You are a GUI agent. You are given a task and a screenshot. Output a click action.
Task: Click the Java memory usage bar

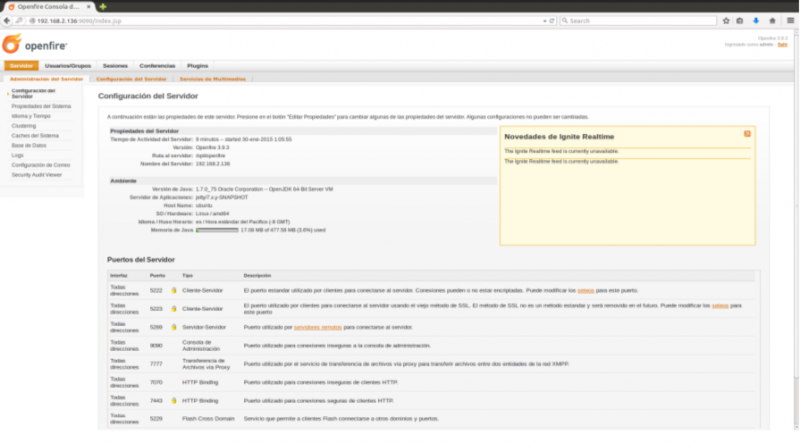click(217, 229)
